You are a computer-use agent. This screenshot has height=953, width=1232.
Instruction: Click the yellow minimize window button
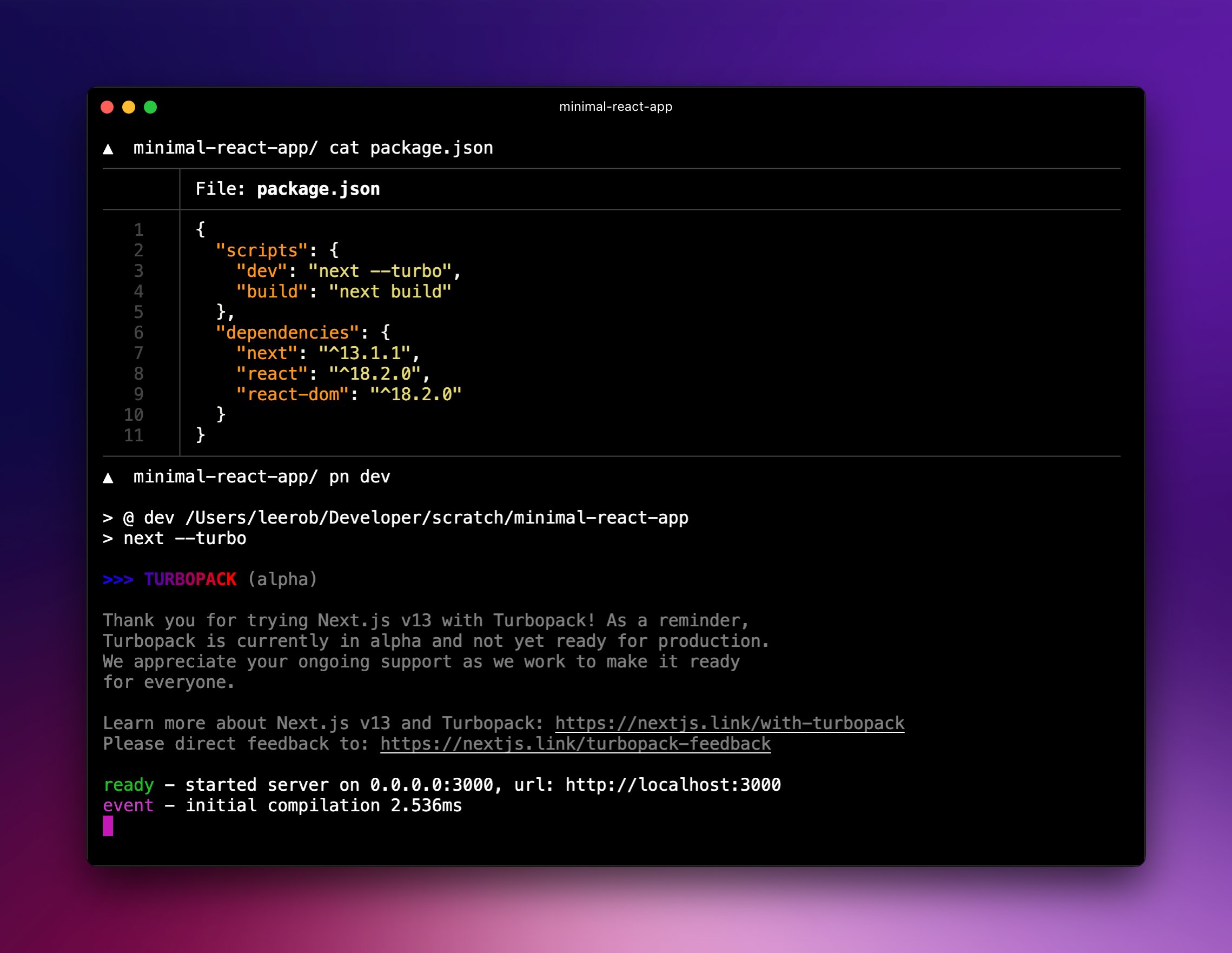point(129,107)
